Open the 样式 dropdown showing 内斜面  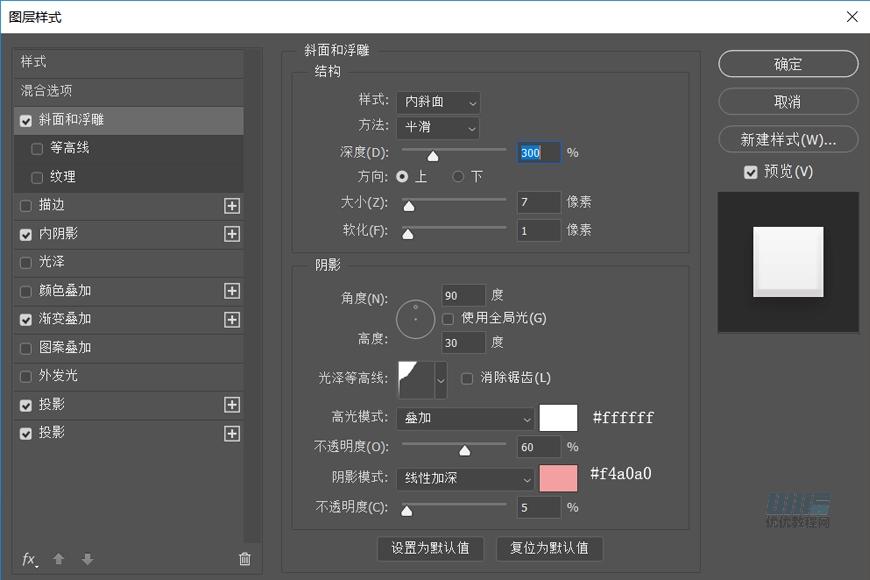click(x=438, y=101)
